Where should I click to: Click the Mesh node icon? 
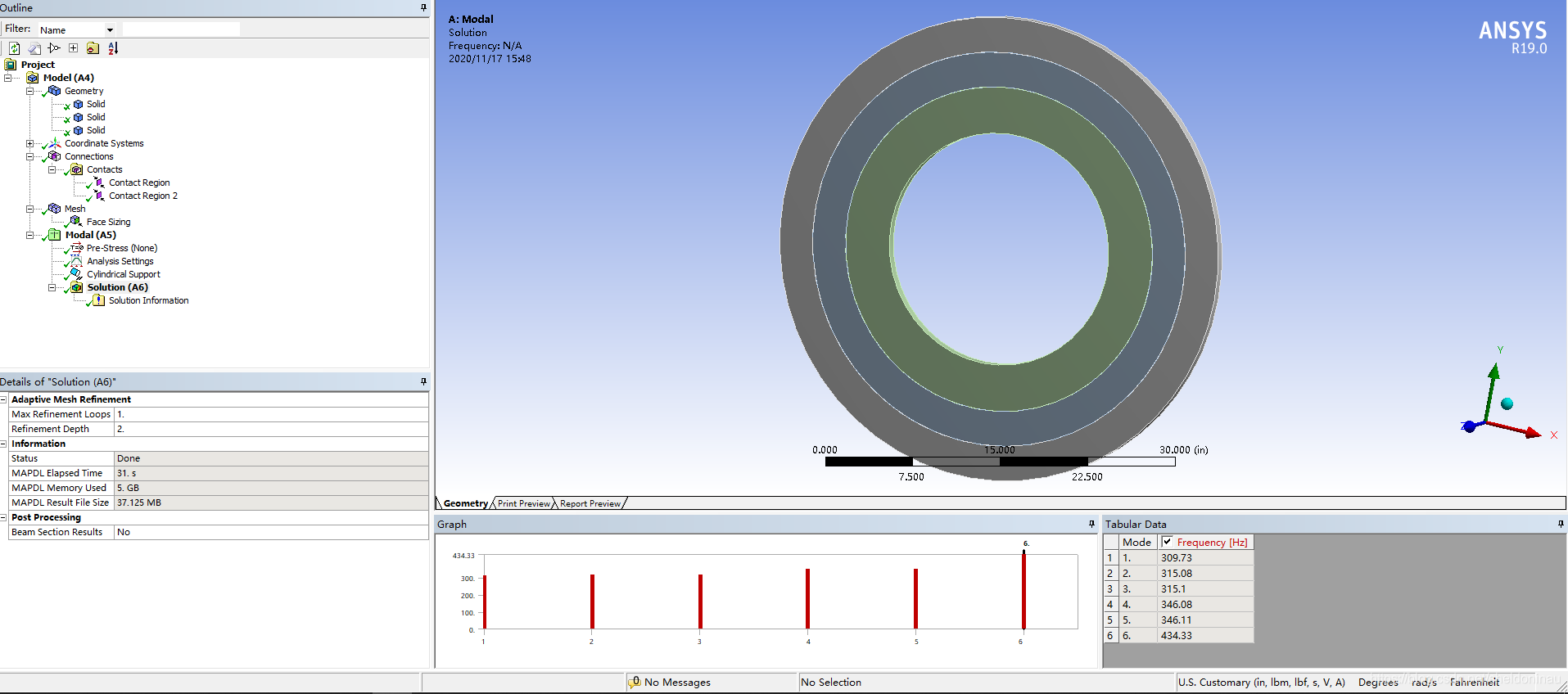(55, 209)
